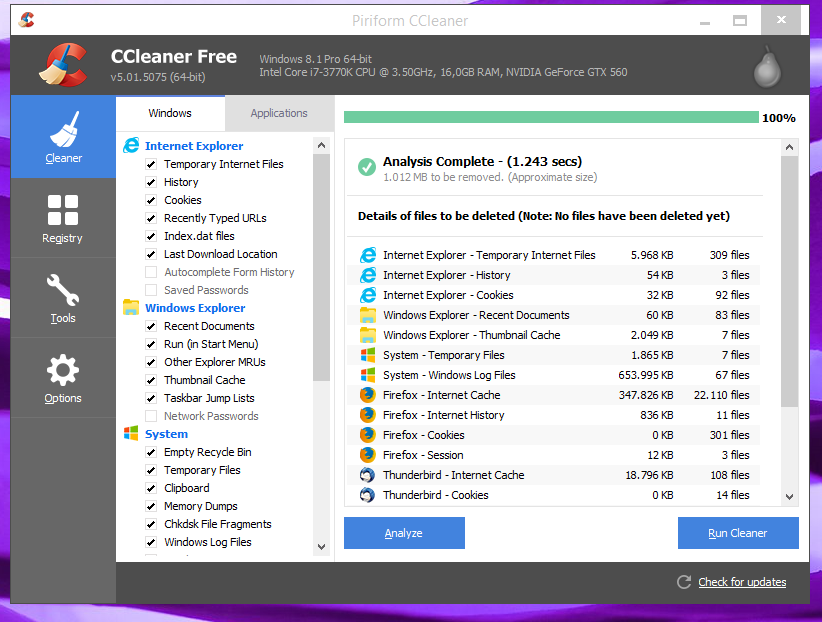Click the Windows Explorer folder category icon
Viewport: 822px width, 622px height.
(x=131, y=307)
